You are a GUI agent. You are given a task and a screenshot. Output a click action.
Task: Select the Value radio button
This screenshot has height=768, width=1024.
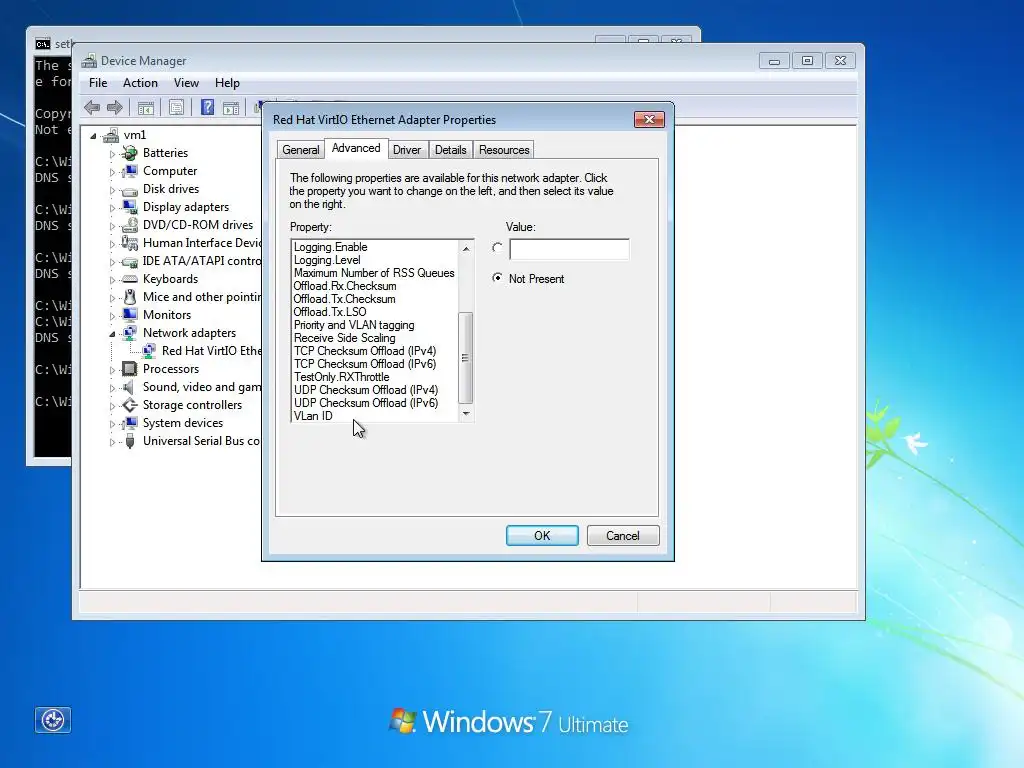click(x=498, y=248)
